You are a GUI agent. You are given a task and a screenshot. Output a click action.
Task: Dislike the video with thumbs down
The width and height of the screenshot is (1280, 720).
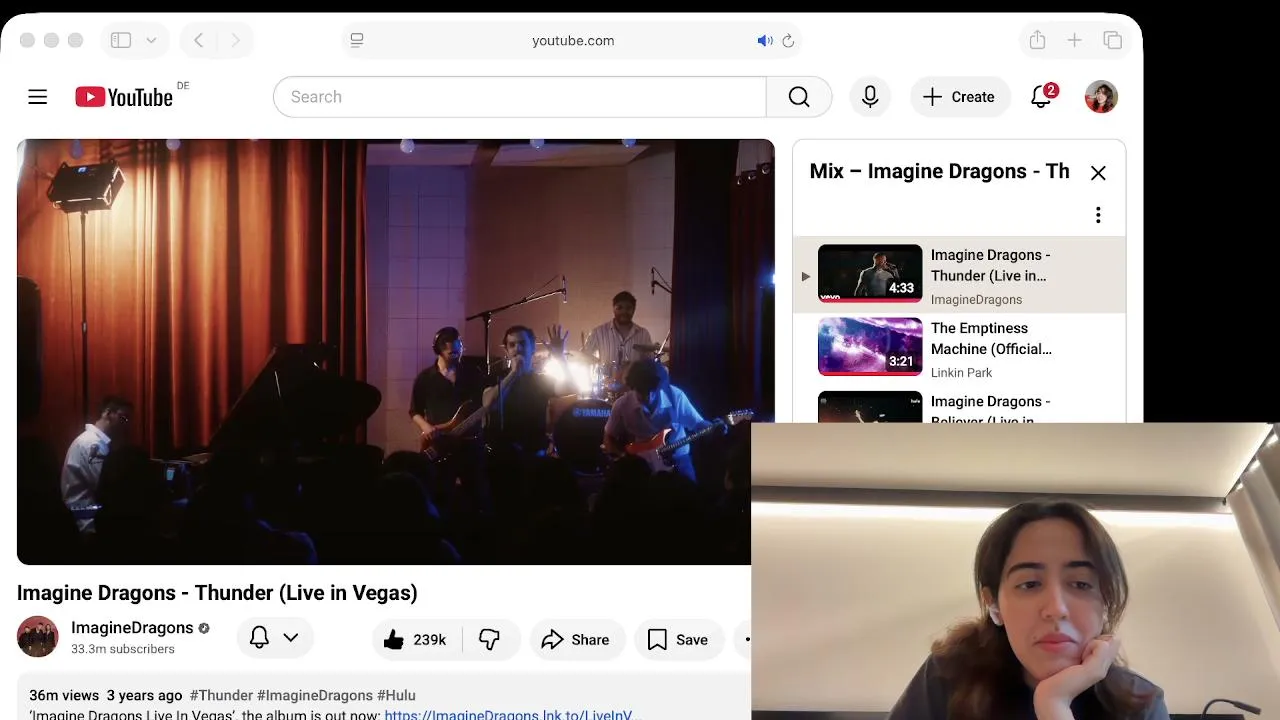tap(489, 640)
